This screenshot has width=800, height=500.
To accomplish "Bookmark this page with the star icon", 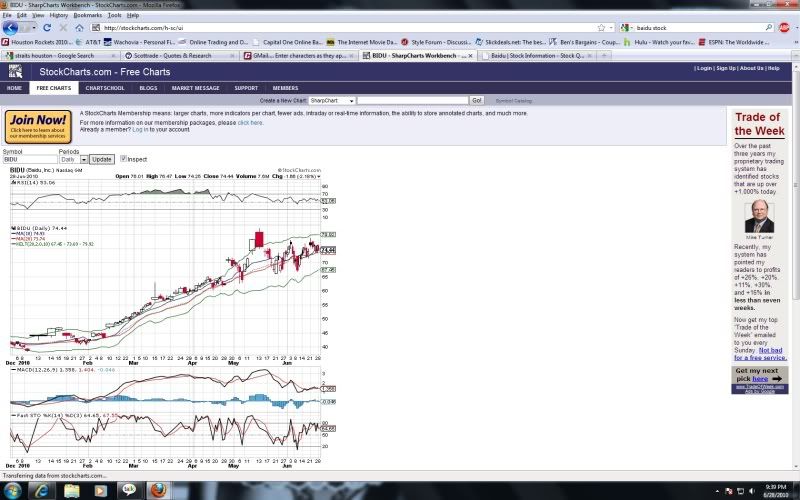I will (x=601, y=28).
